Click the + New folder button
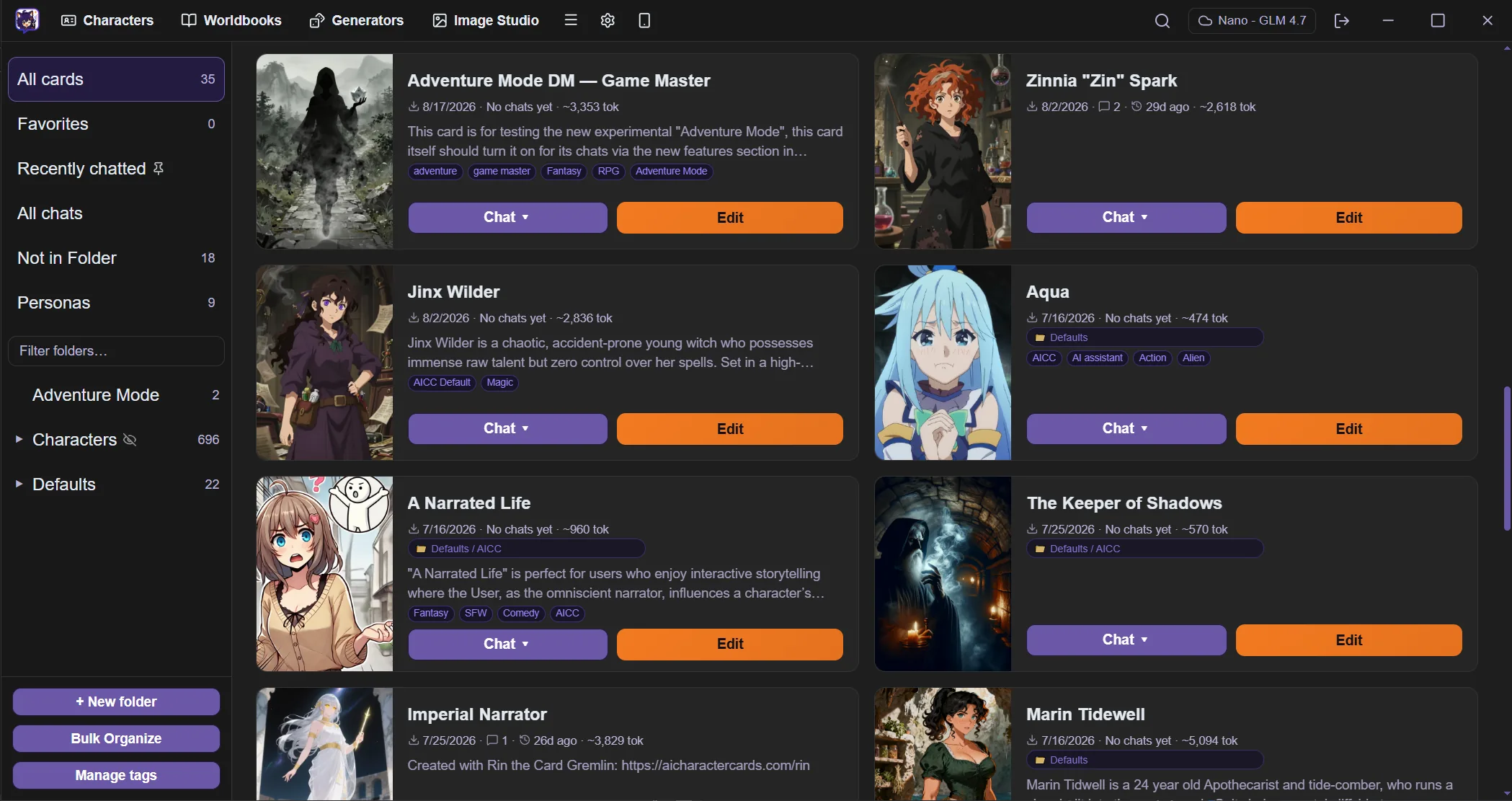The width and height of the screenshot is (1512, 801). (116, 702)
